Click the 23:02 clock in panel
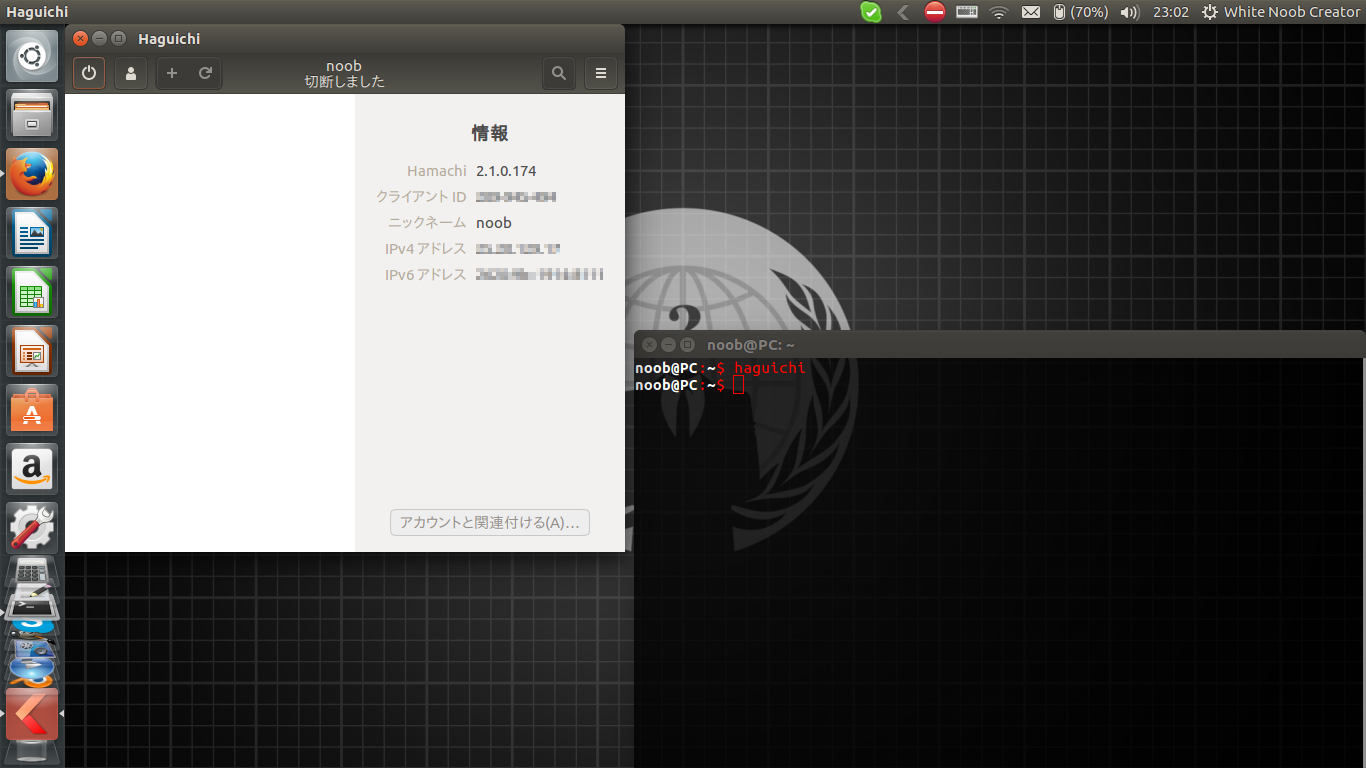 [1171, 12]
